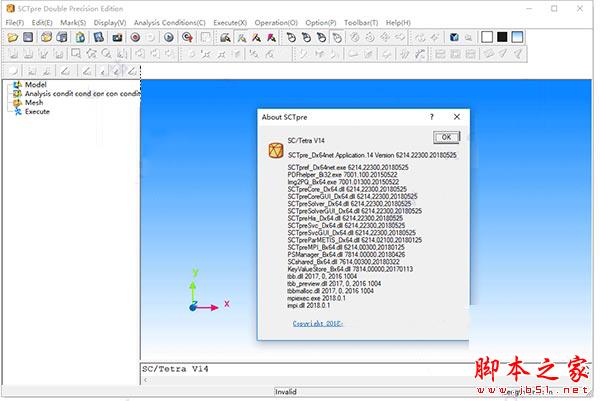
Task: Open the Operation(O) menu
Action: (x=276, y=23)
